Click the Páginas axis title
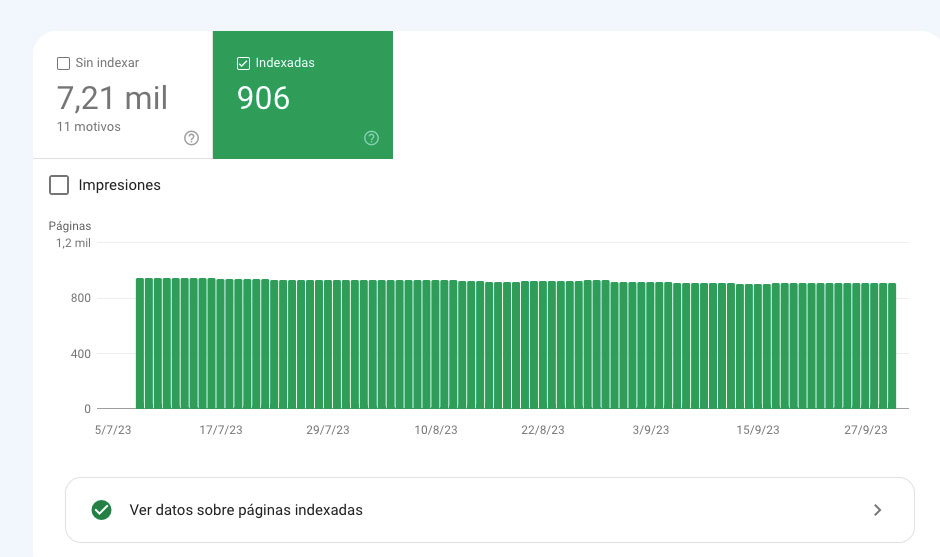The image size is (940, 557). [70, 226]
